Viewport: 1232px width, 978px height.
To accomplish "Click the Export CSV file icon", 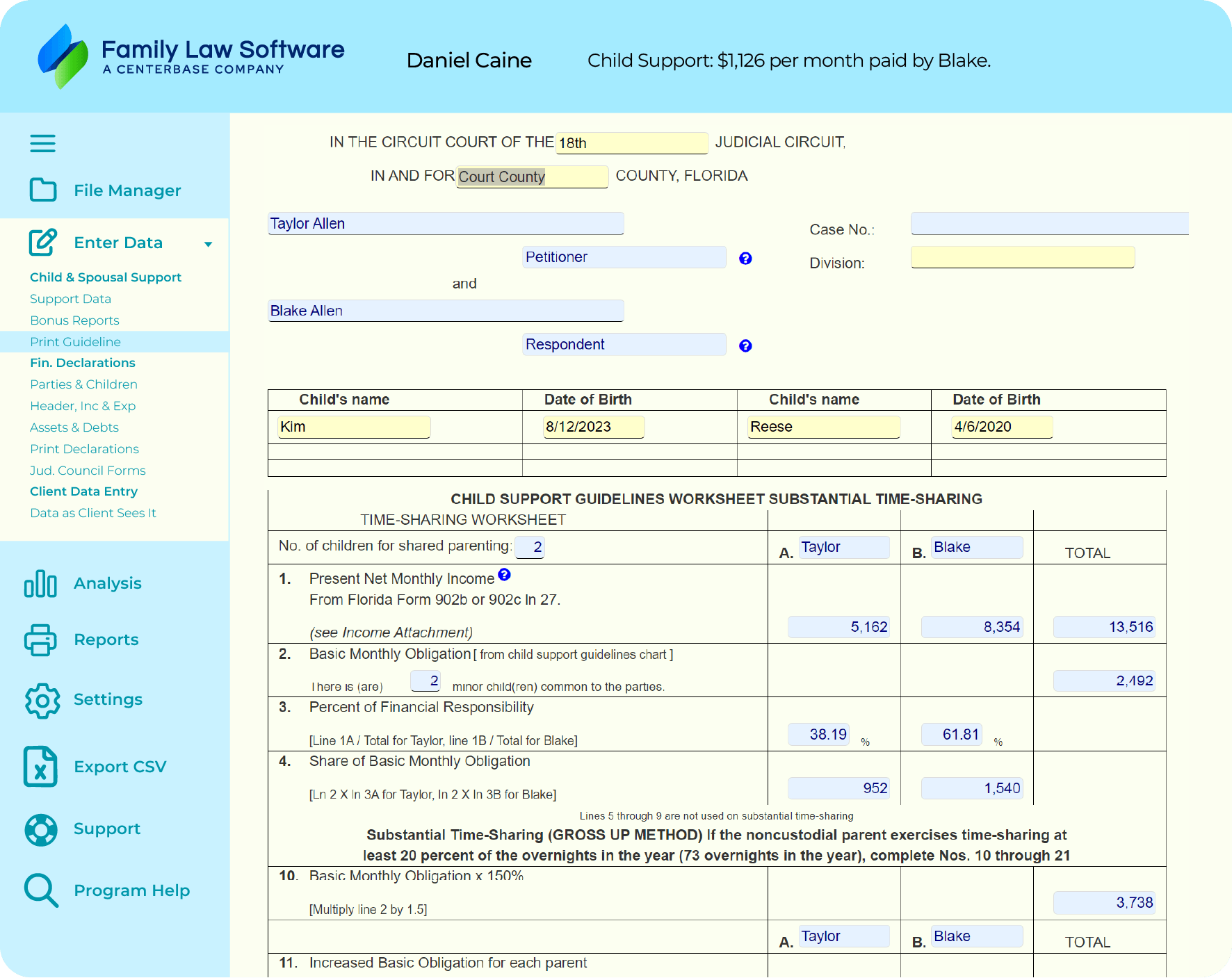I will pyautogui.click(x=40, y=767).
